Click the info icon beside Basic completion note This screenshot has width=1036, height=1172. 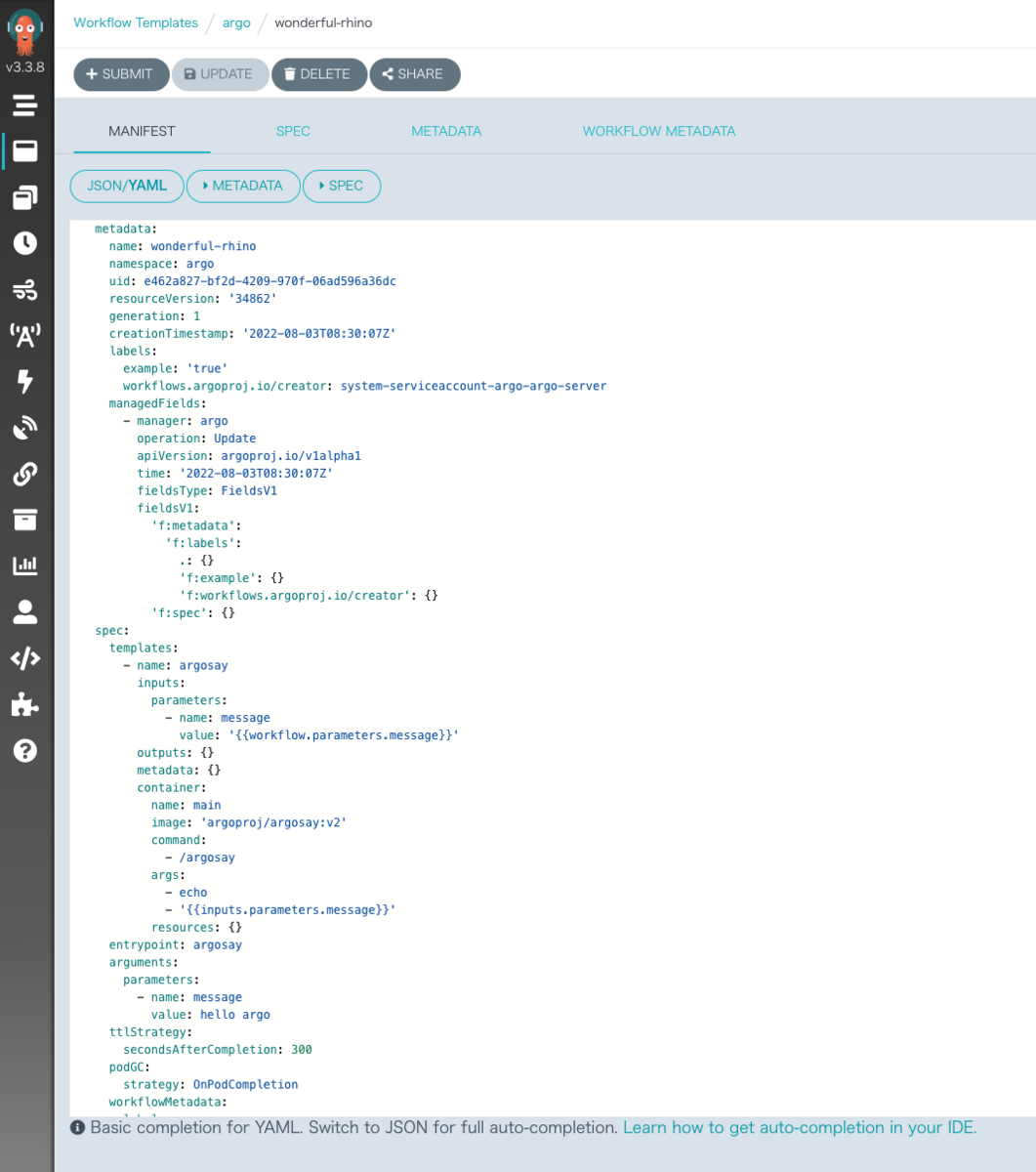click(x=78, y=1128)
